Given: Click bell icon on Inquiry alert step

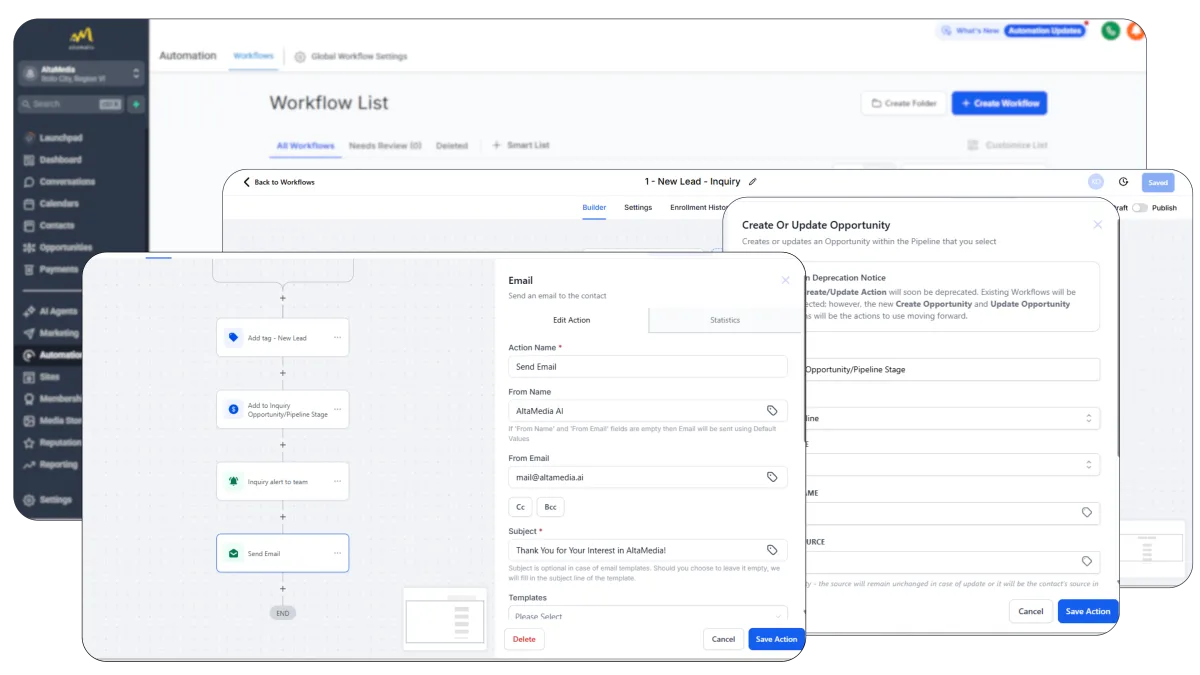Looking at the screenshot, I should tap(233, 481).
